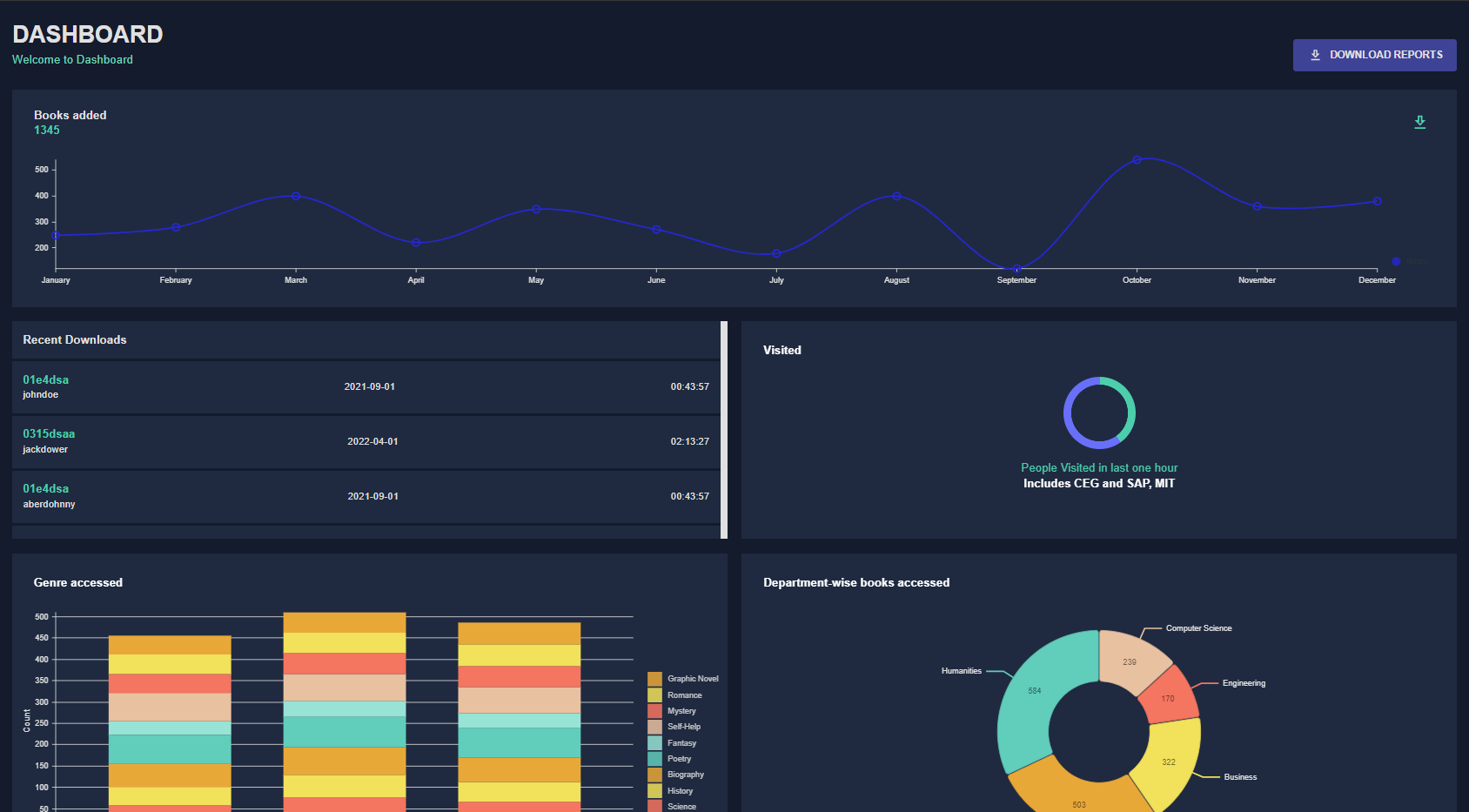Select the March data point on the line chart

point(296,196)
